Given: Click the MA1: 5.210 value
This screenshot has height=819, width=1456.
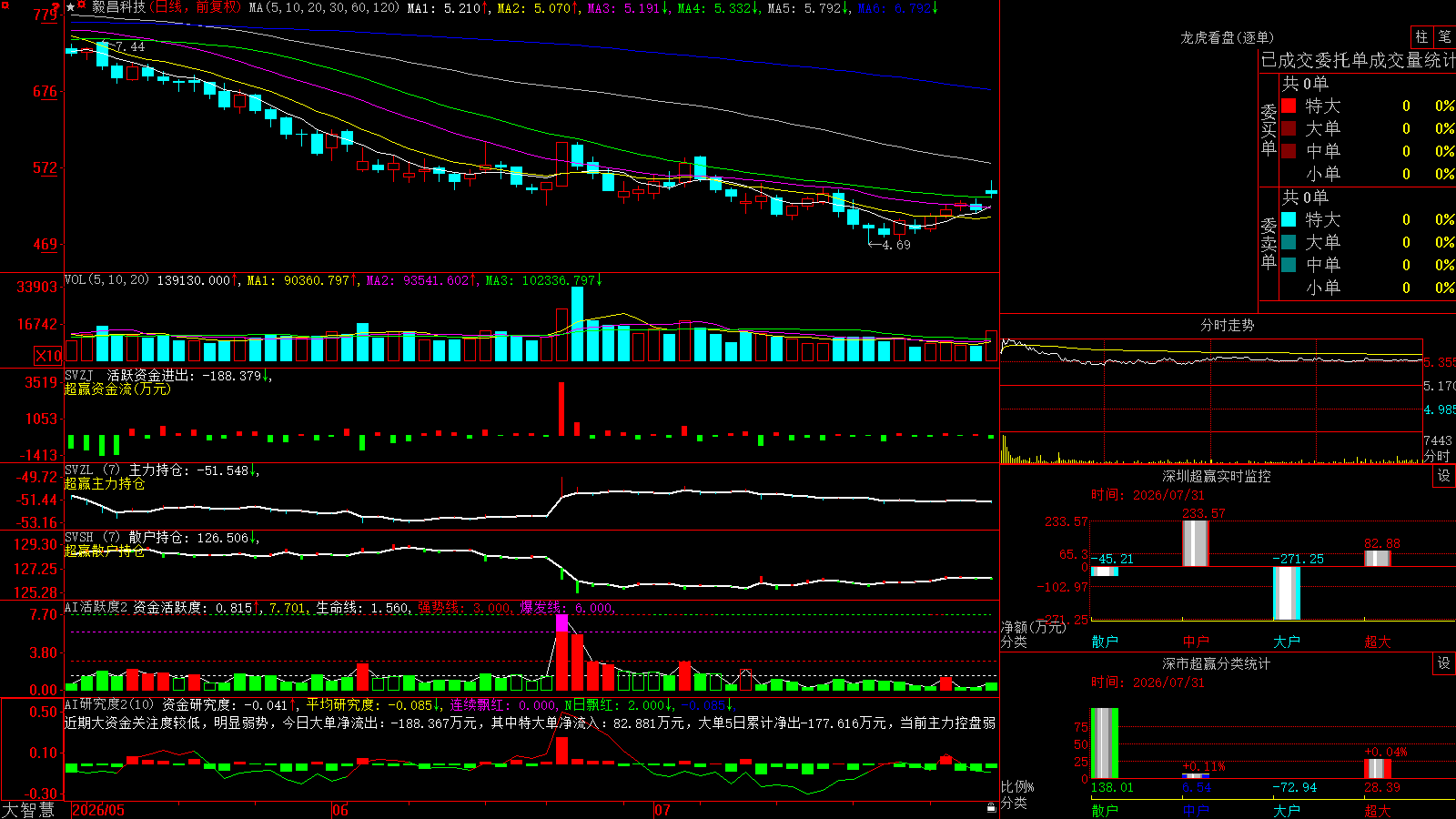Looking at the screenshot, I should (448, 8).
